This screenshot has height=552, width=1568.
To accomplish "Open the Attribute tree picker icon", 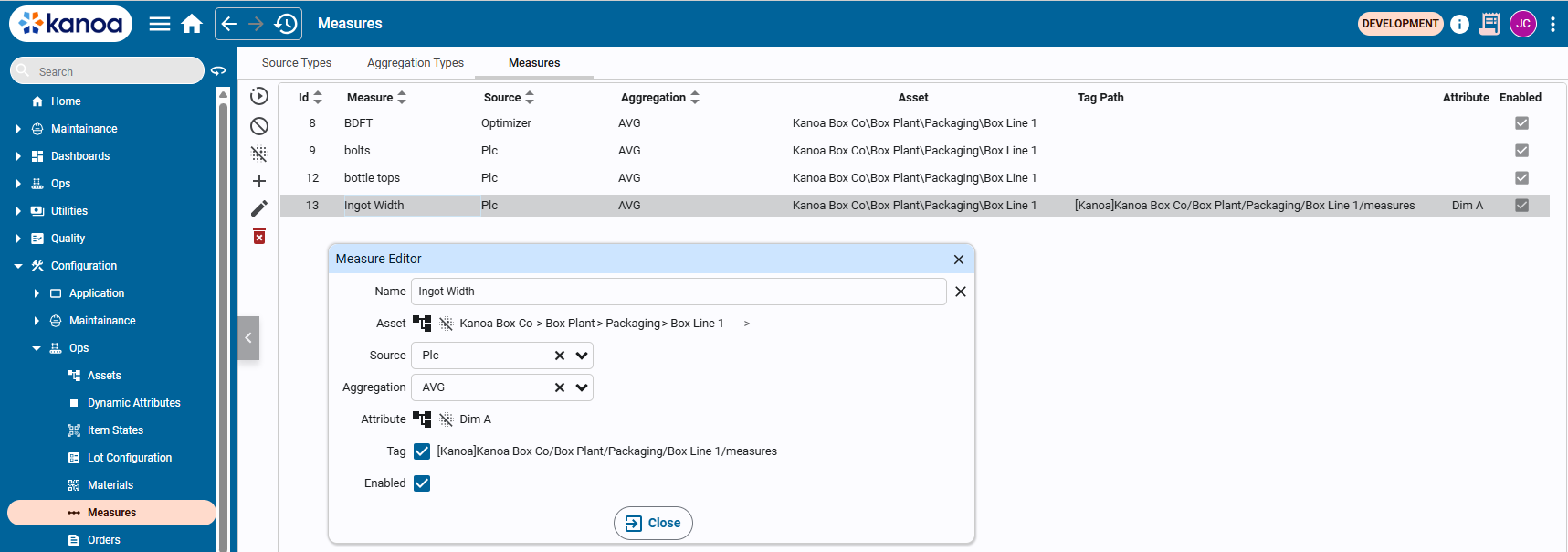I will tap(422, 419).
